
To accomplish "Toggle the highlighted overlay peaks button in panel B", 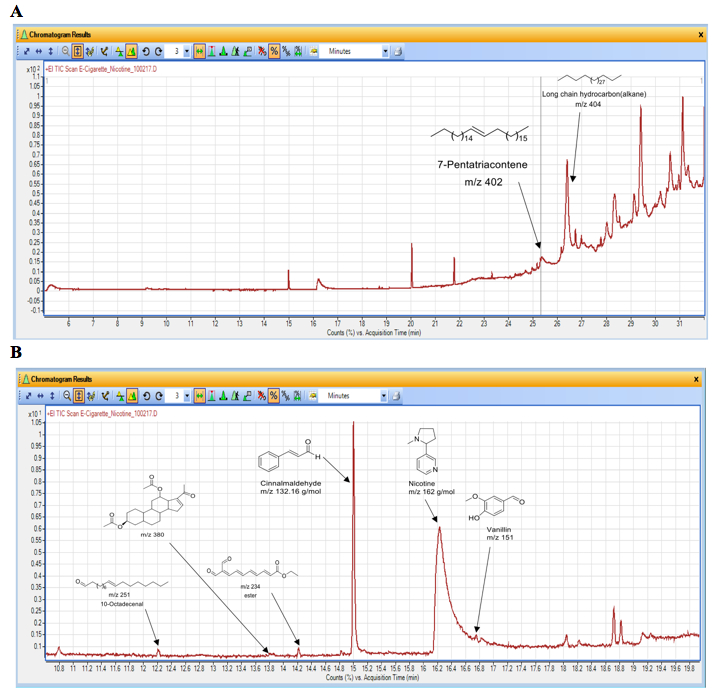I will tap(132, 396).
